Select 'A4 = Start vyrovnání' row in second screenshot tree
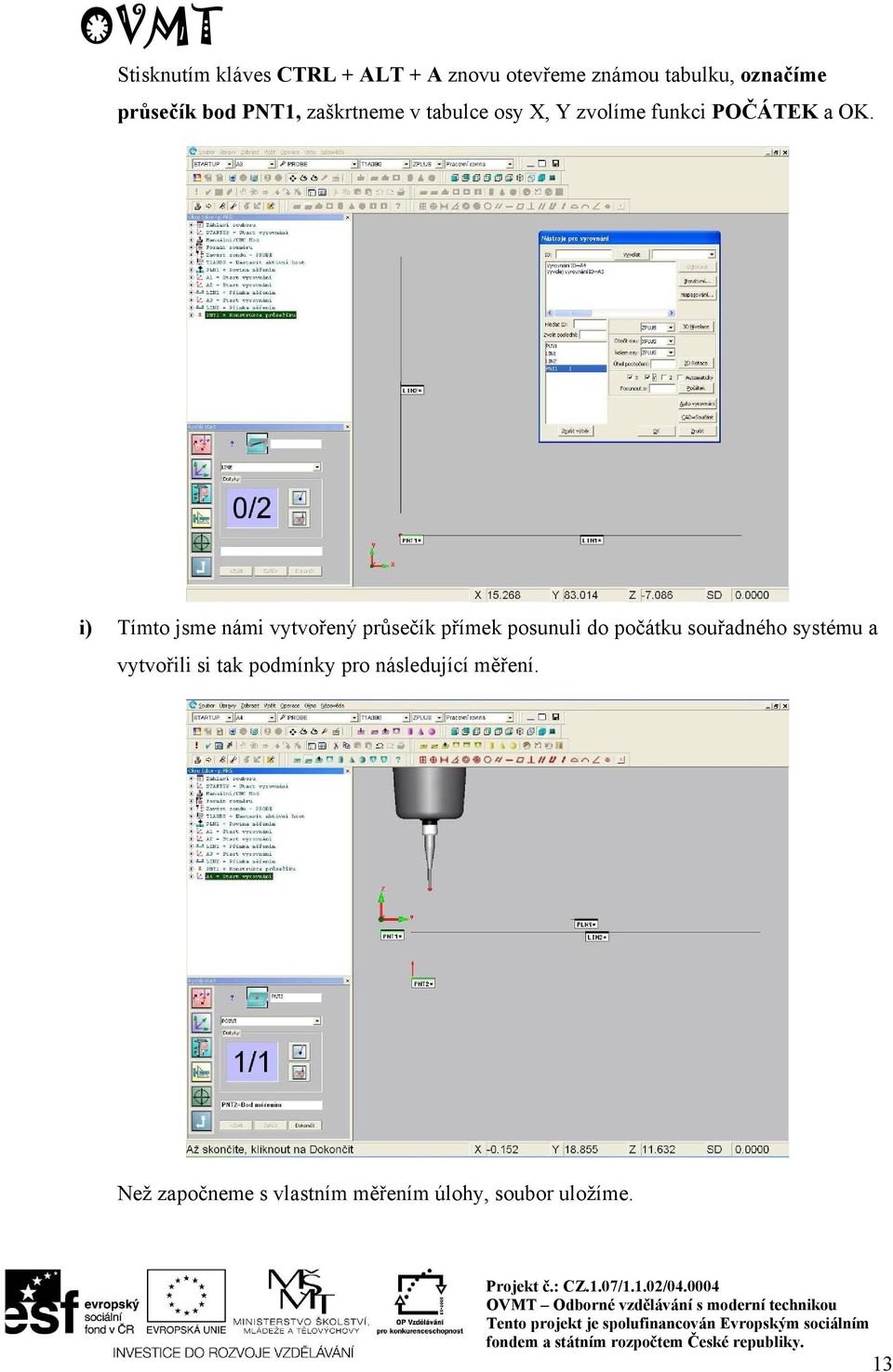 click(x=239, y=875)
